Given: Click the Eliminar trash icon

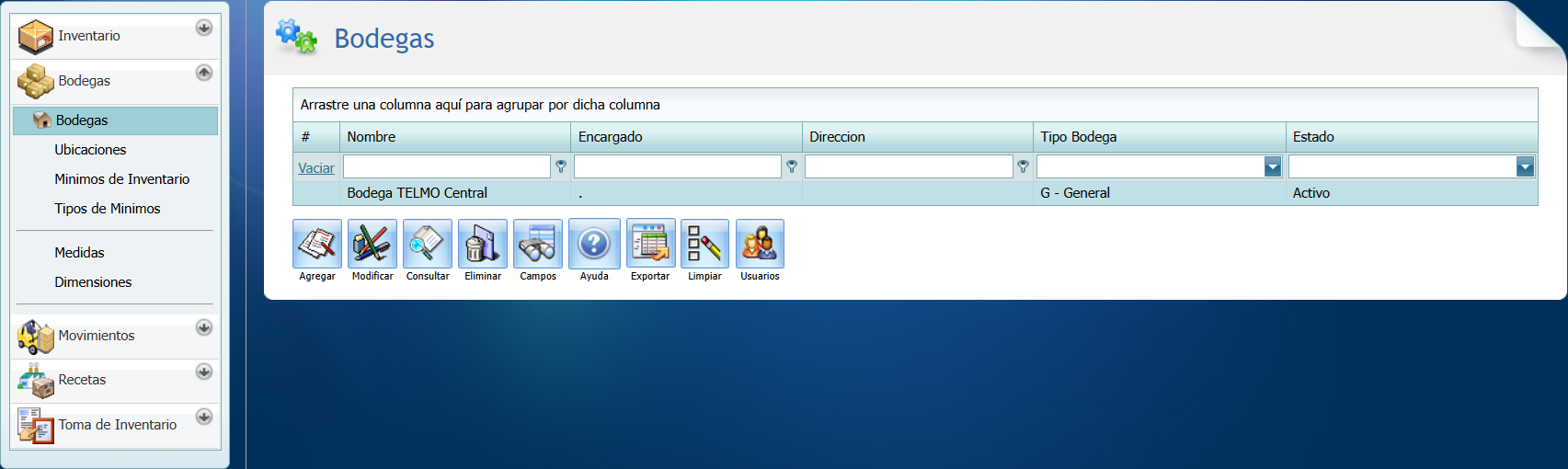Looking at the screenshot, I should click(483, 244).
